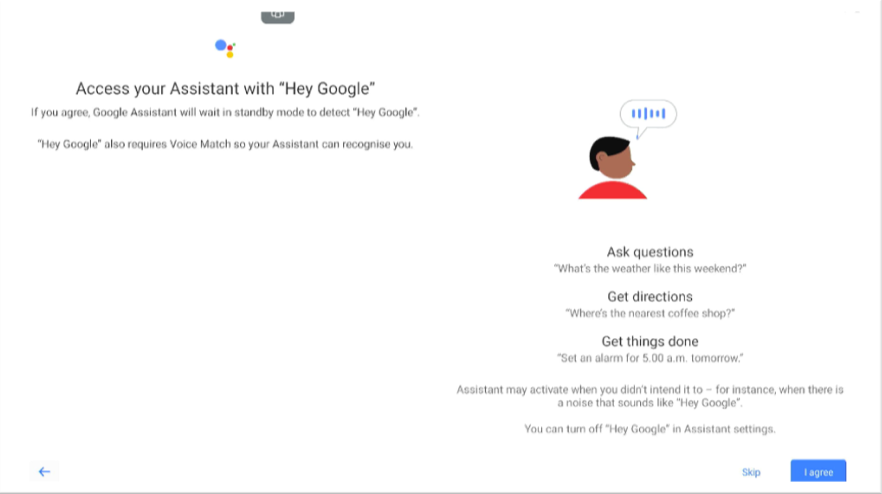Skip the Hey Google setup

(x=751, y=472)
